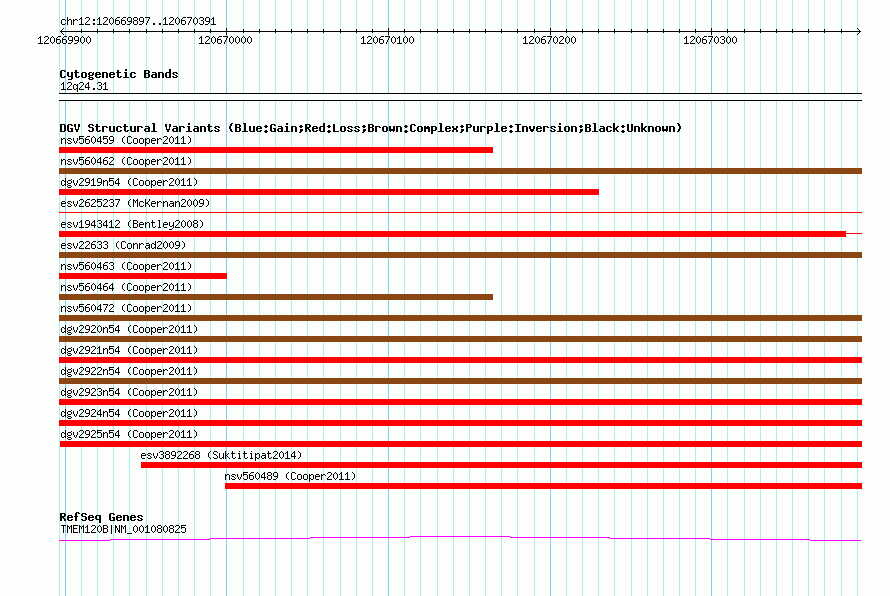The width and height of the screenshot is (890, 596).
Task: Select the red bar under dgv2919n54
Action: [x=329, y=192]
